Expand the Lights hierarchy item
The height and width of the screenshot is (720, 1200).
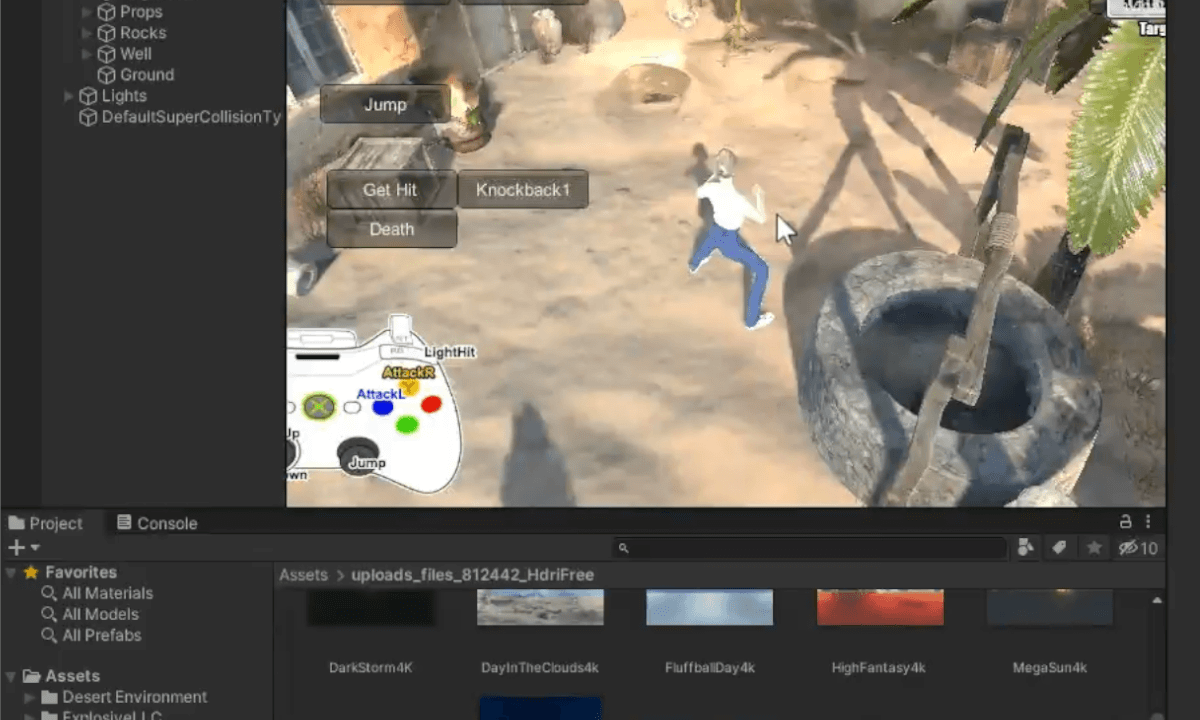[x=68, y=96]
